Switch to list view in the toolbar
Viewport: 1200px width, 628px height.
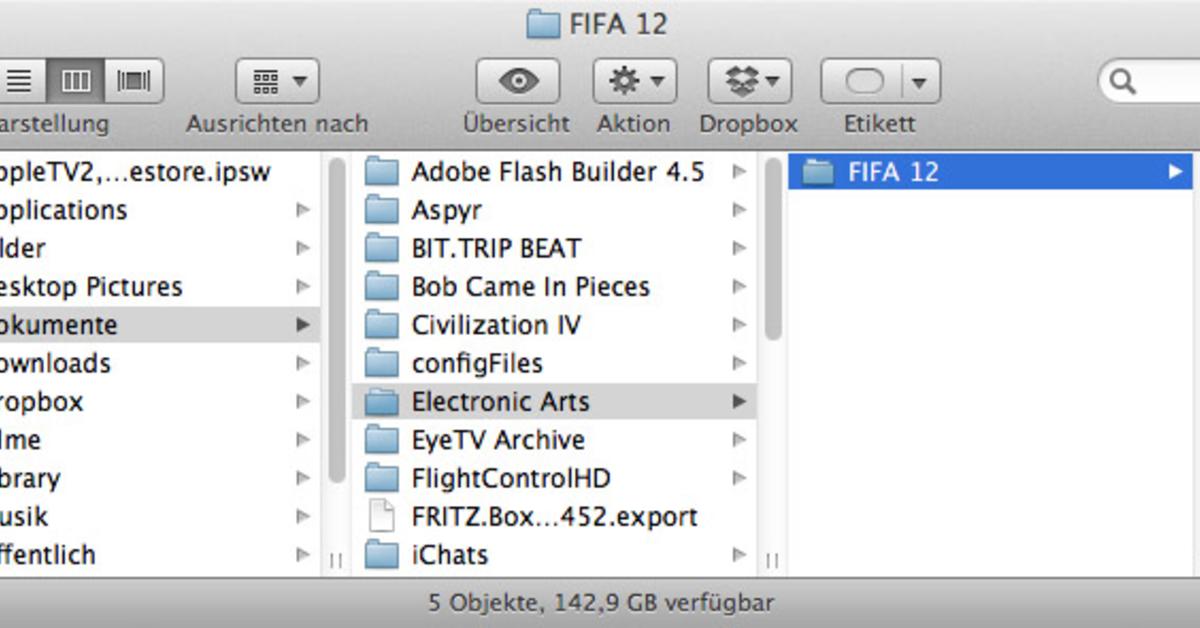click(x=19, y=81)
